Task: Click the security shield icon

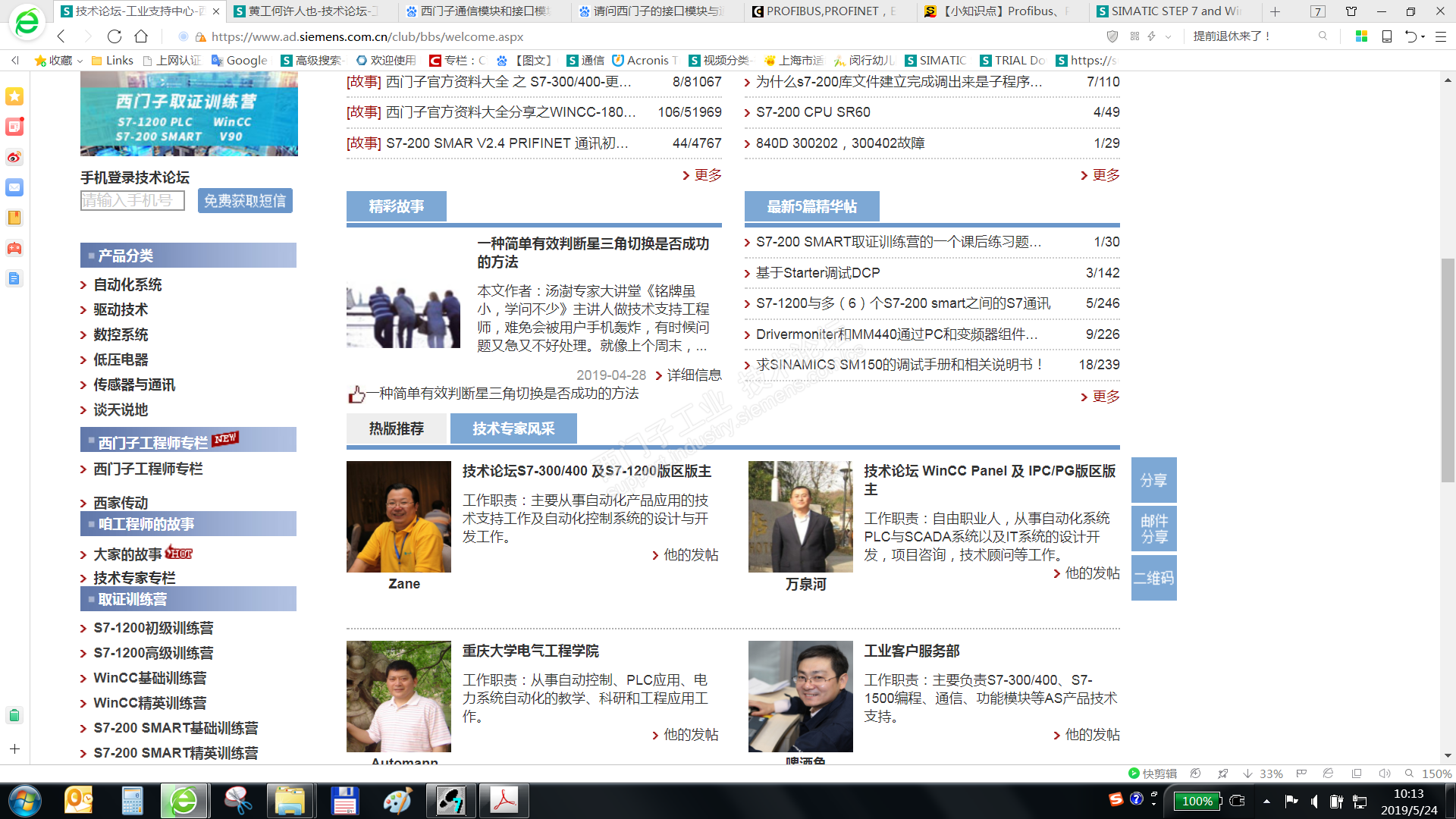Action: click(1112, 36)
